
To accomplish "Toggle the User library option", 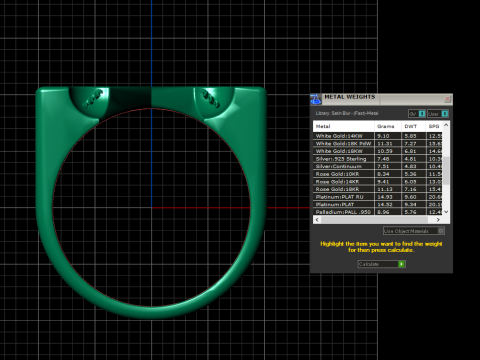I will (438, 114).
